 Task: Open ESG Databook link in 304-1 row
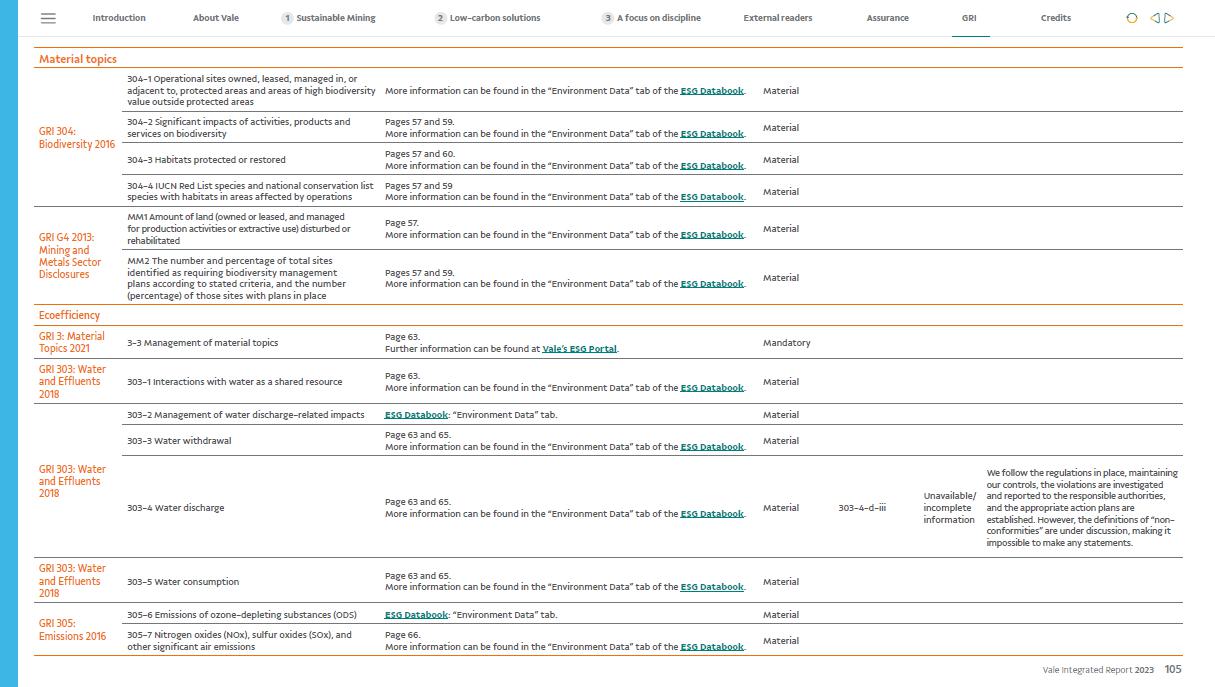pos(712,91)
